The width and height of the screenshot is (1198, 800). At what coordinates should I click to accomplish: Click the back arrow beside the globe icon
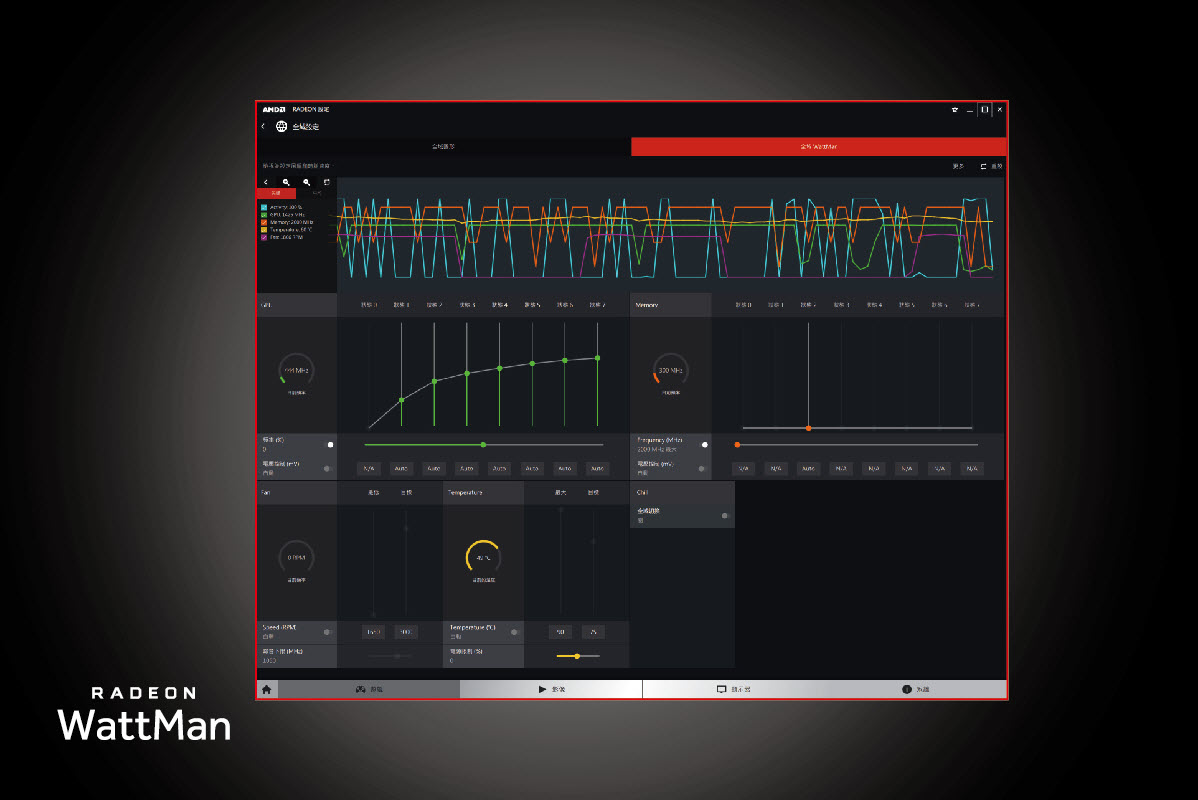pos(263,127)
